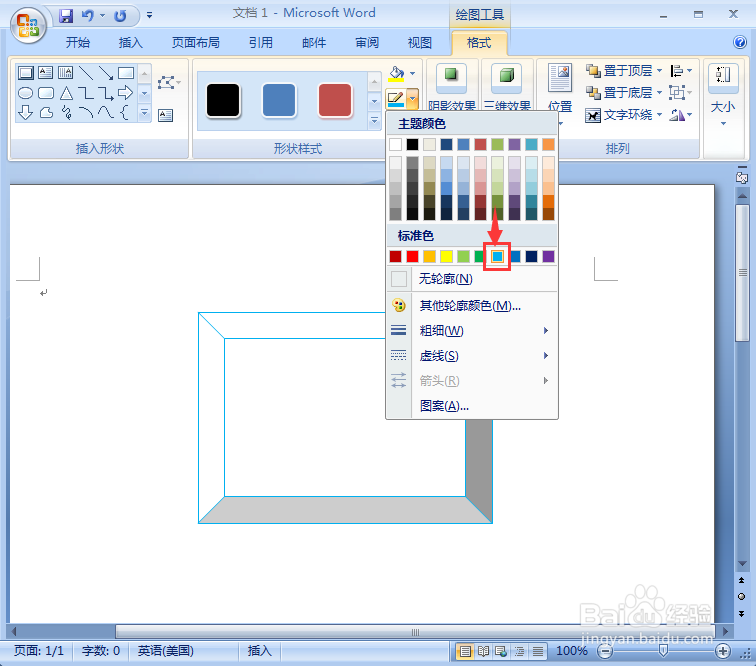This screenshot has height=666, width=756.
Task: Open the 开始 tab
Action: tap(78, 42)
